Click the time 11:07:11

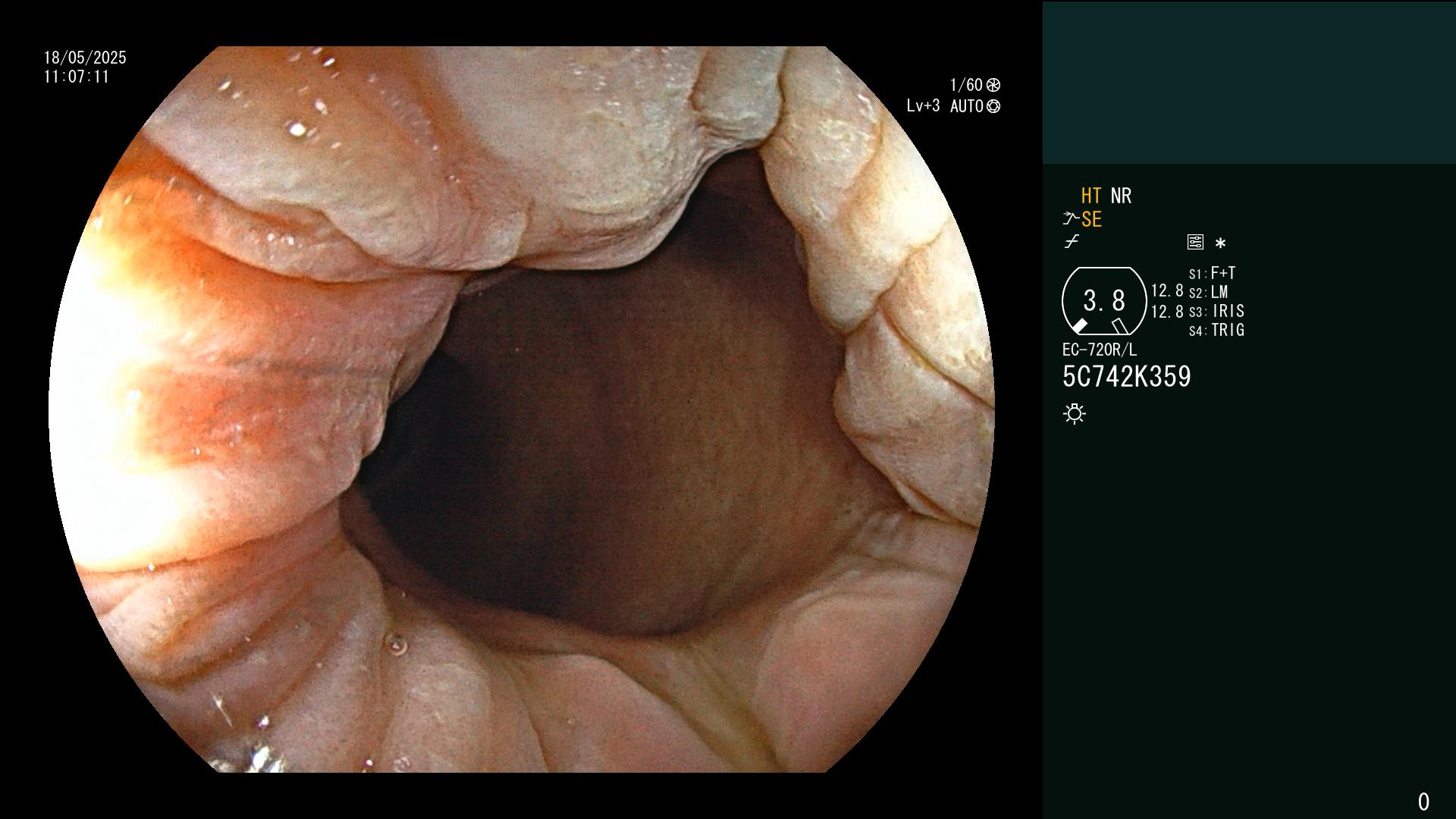pos(77,77)
